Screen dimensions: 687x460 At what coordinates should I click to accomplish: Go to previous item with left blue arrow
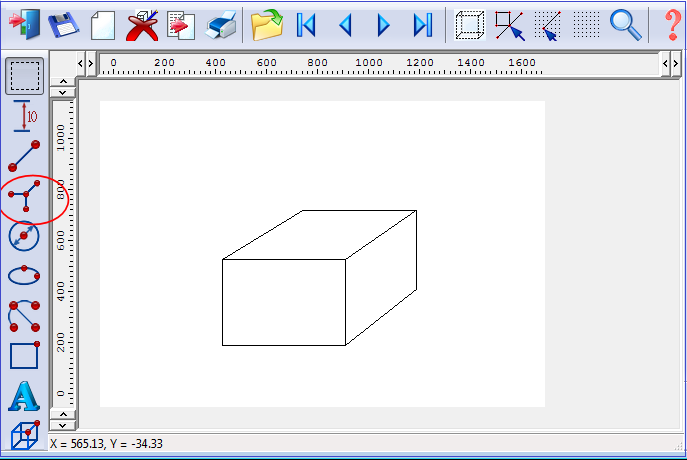pyautogui.click(x=345, y=25)
